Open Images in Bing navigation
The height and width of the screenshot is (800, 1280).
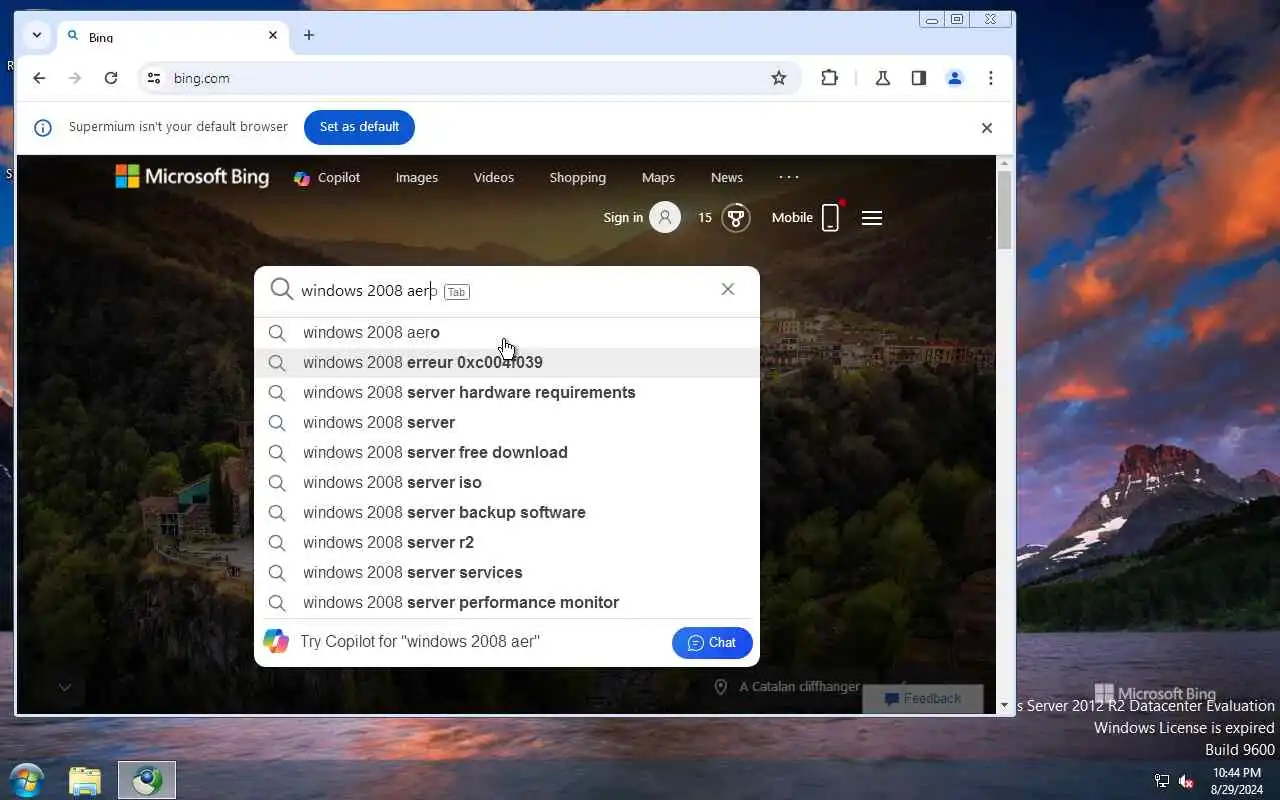pos(417,178)
